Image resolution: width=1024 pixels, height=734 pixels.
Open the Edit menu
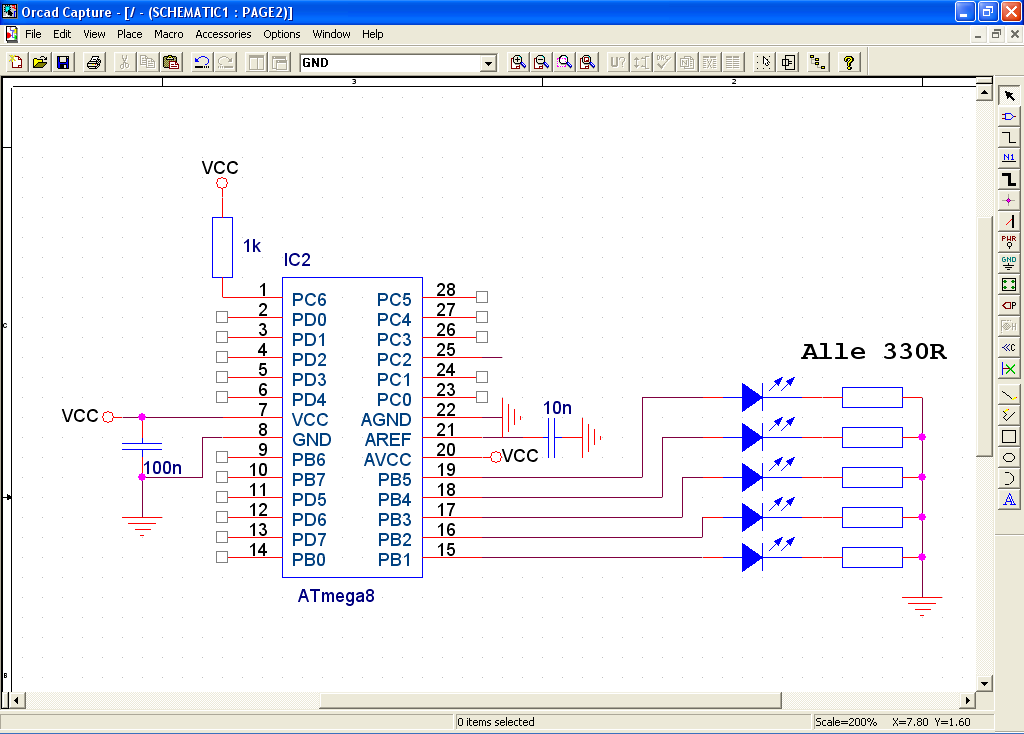click(62, 34)
